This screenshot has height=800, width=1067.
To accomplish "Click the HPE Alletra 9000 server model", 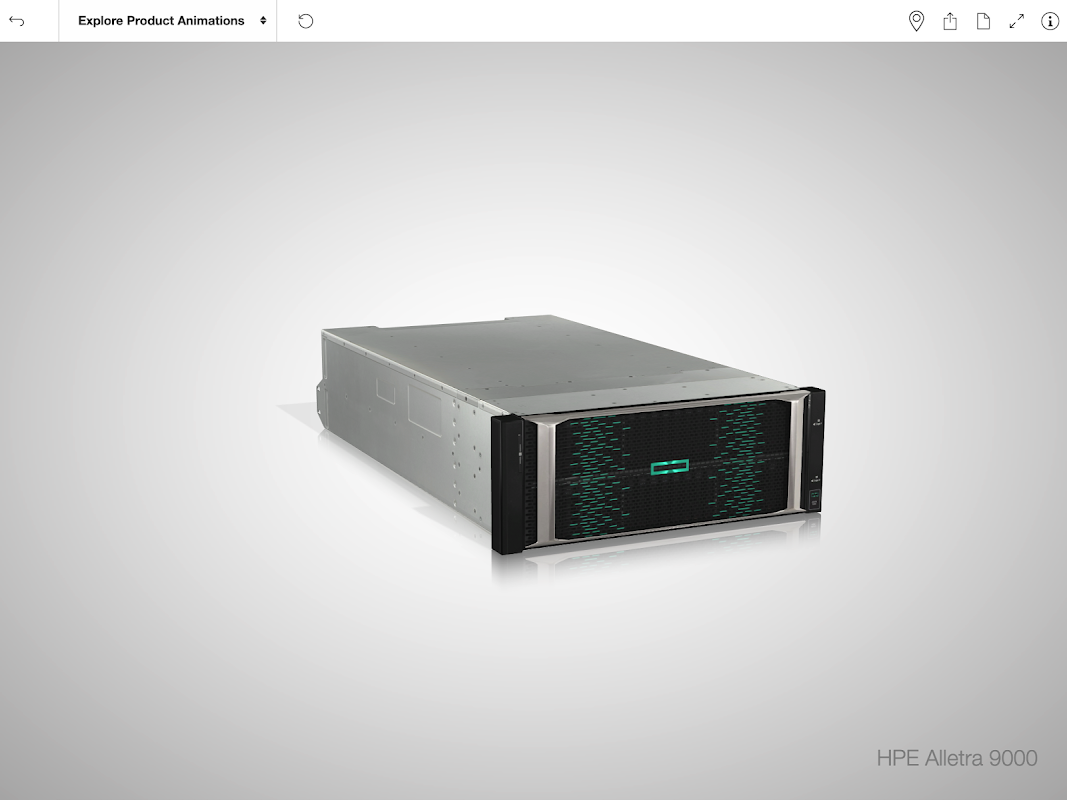I will pyautogui.click(x=570, y=434).
